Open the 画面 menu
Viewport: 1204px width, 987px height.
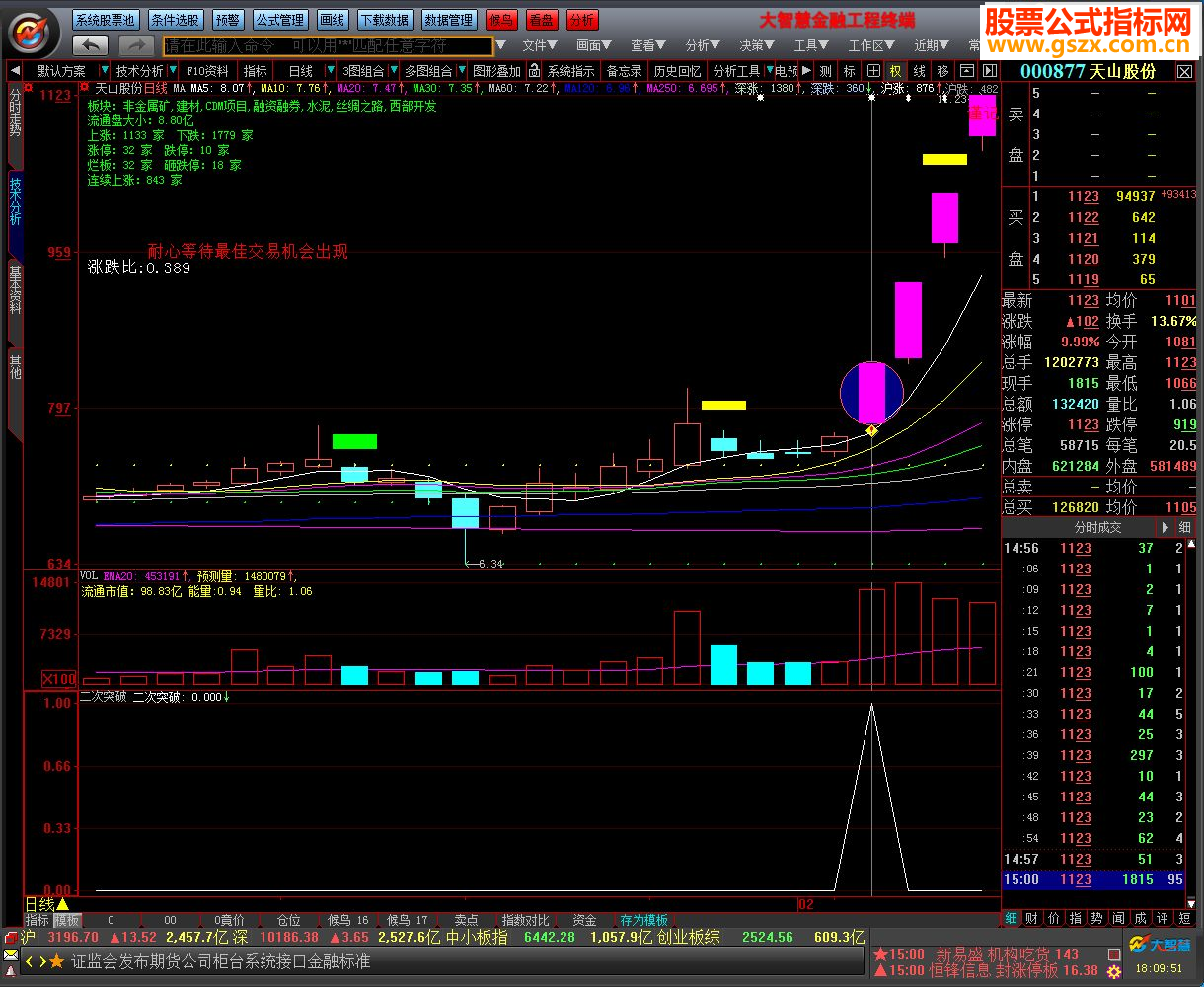coord(594,45)
